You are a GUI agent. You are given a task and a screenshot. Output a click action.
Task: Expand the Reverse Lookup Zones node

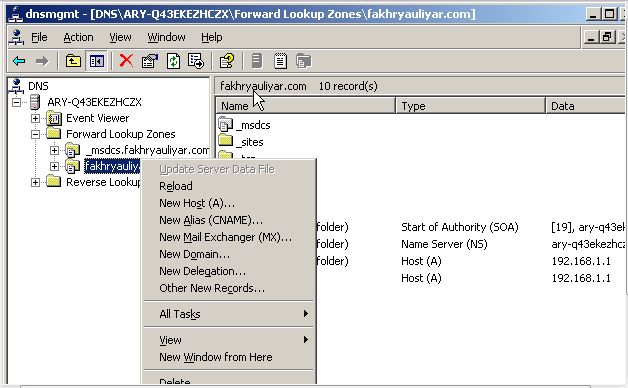[36, 183]
